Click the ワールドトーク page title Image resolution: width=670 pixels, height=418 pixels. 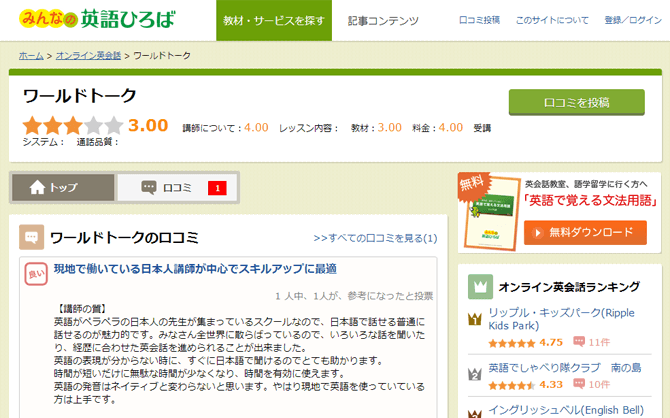(79, 95)
